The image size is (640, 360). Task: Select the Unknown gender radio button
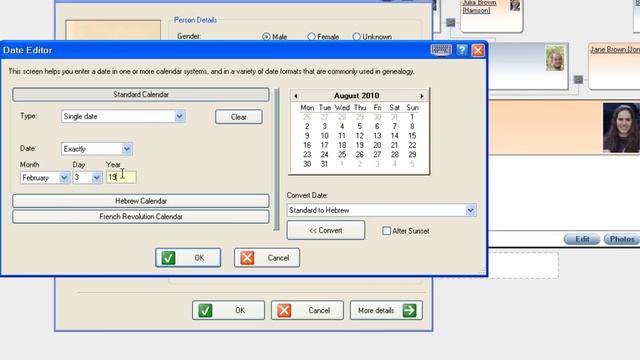coord(356,37)
